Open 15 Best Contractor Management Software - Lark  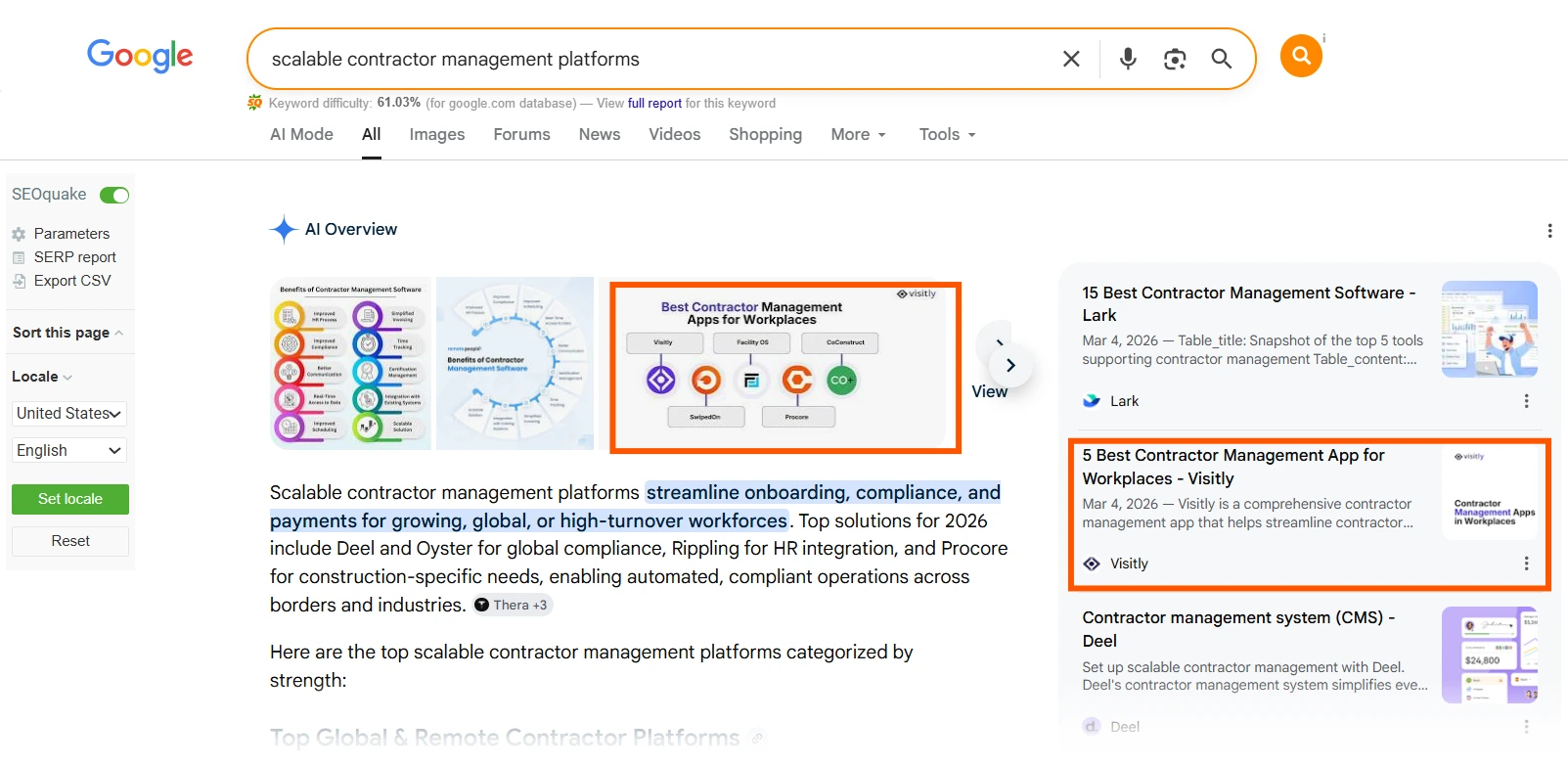pos(1248,304)
